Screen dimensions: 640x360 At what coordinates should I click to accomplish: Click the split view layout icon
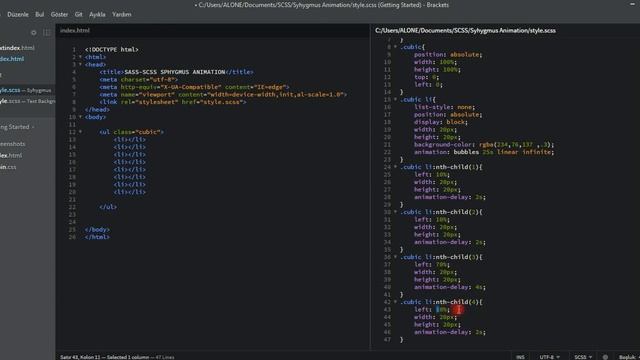[47, 33]
